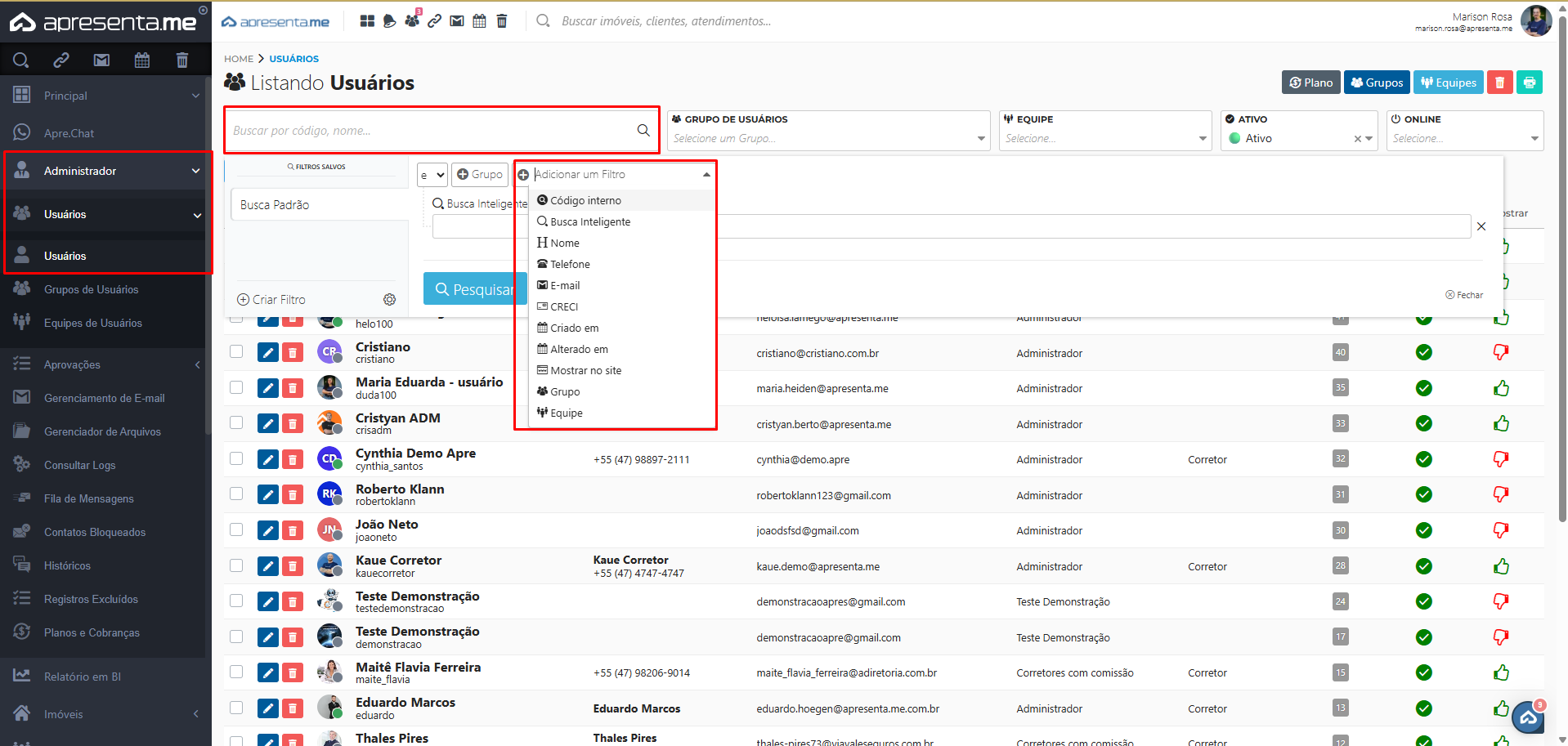Click the red trash button beside Equipes
The width and height of the screenshot is (1568, 746).
1499,83
